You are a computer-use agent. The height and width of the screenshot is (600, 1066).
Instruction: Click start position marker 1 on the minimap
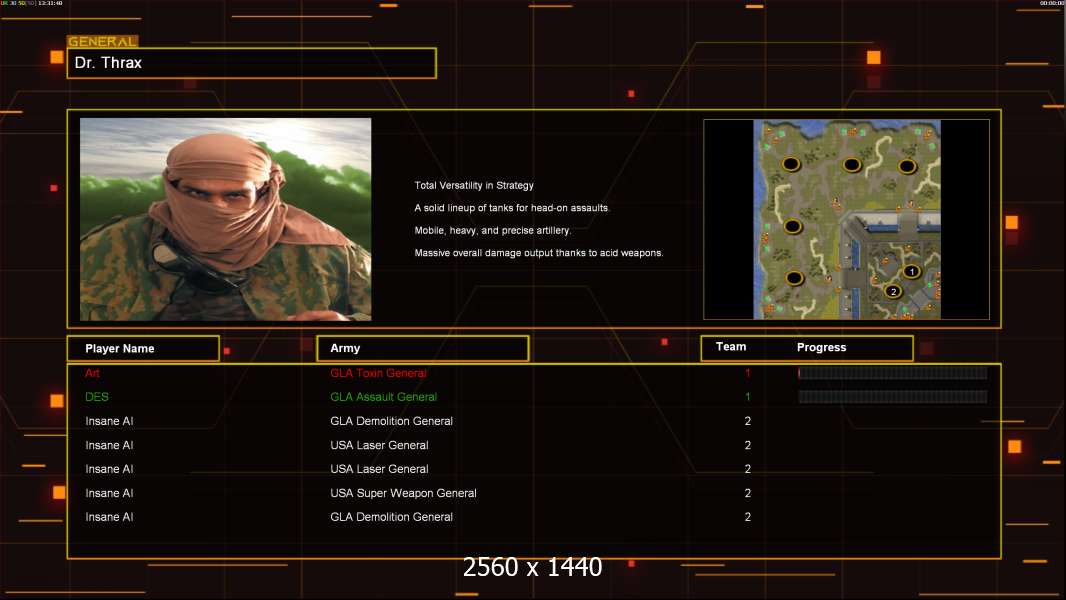(912, 272)
